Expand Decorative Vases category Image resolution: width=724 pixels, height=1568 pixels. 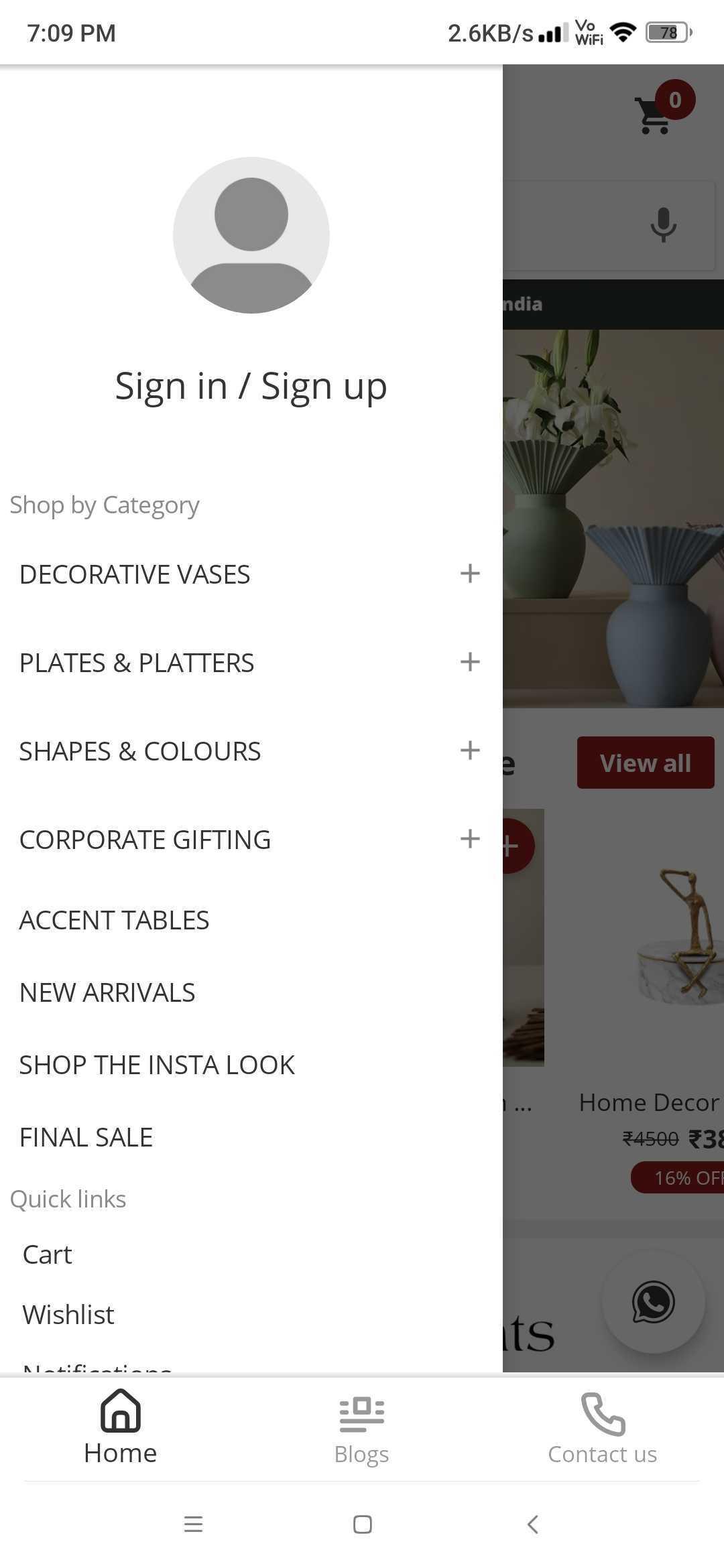(x=470, y=574)
